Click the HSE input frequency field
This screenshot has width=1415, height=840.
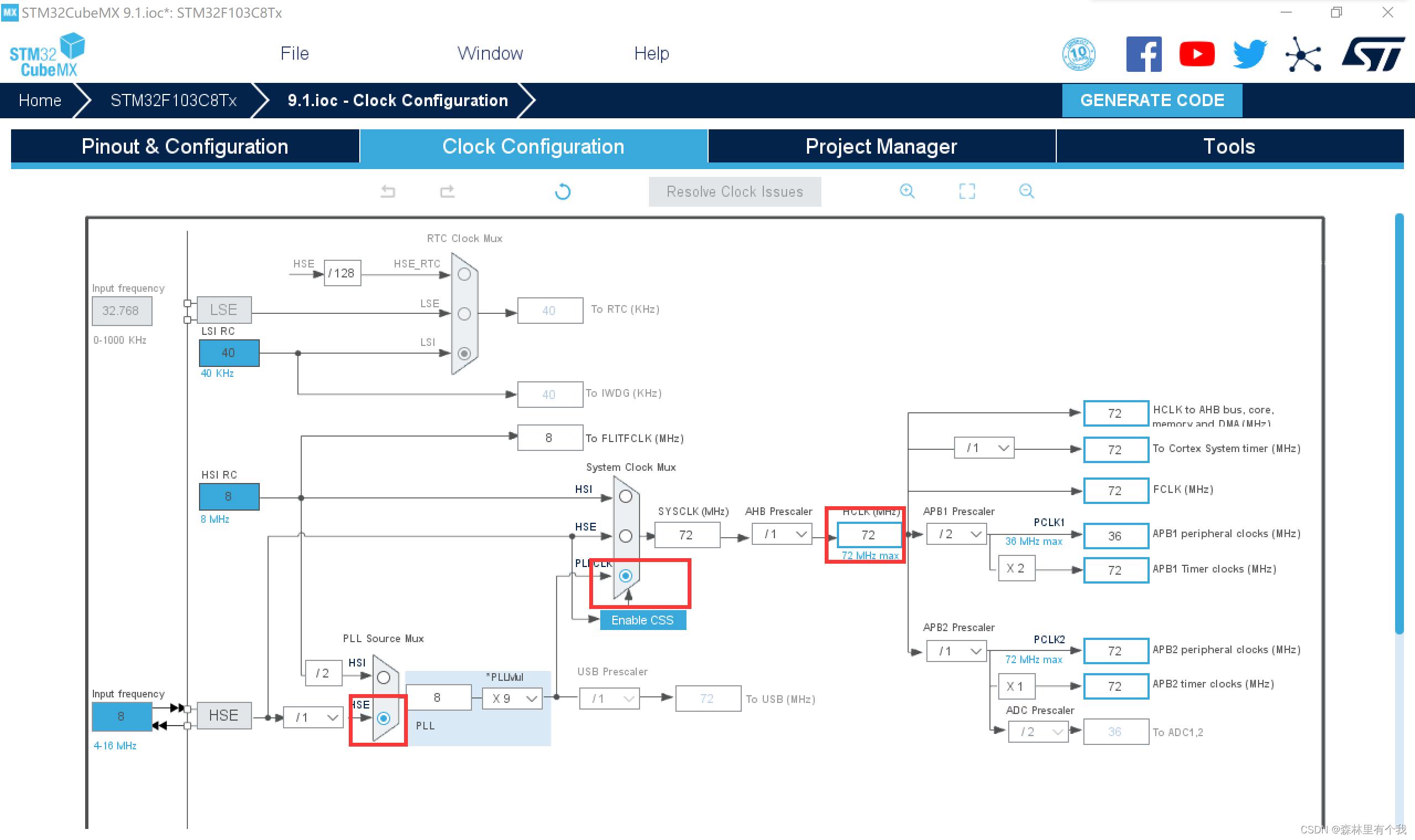click(121, 716)
